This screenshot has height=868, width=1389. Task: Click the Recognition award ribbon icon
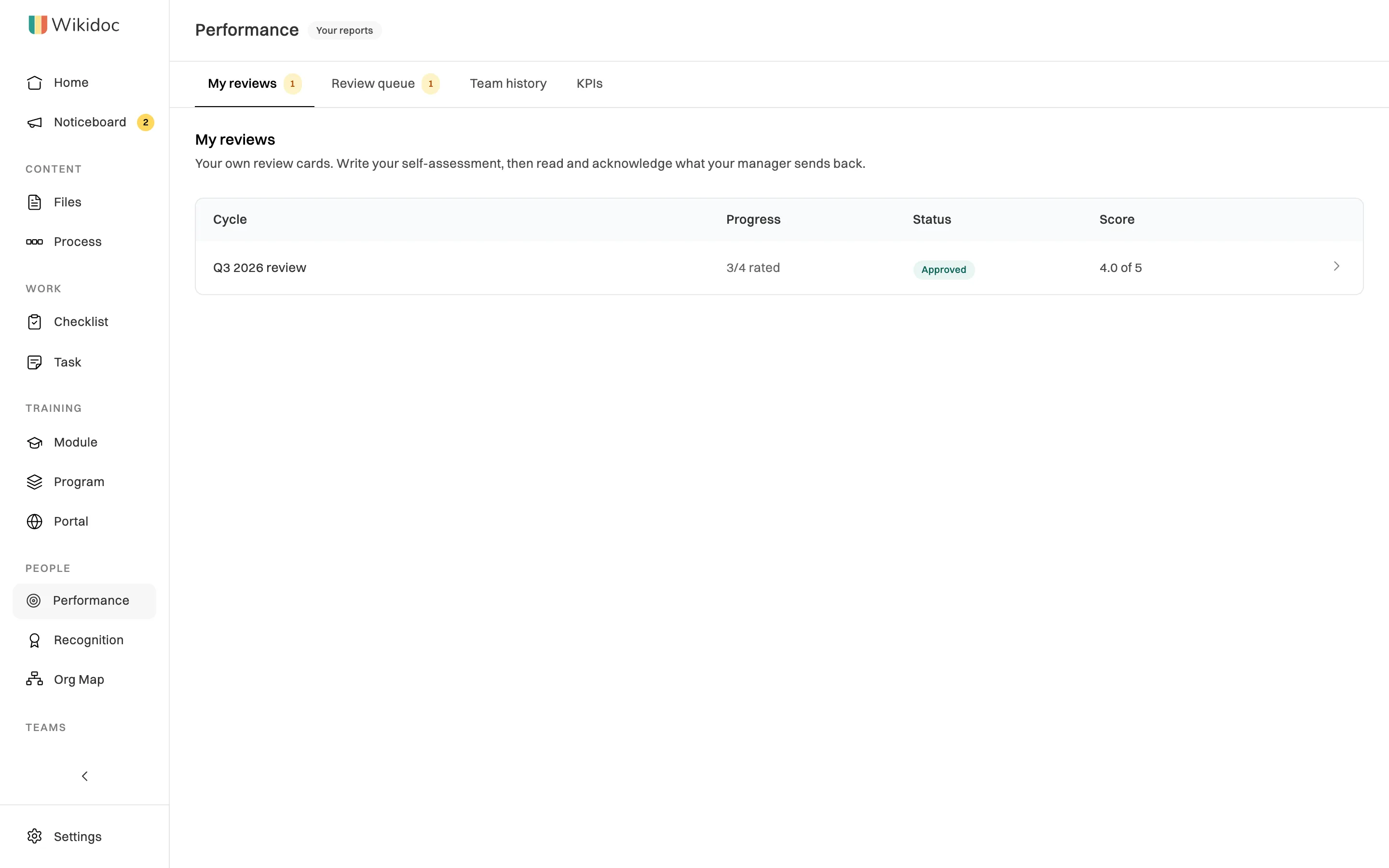[34, 640]
